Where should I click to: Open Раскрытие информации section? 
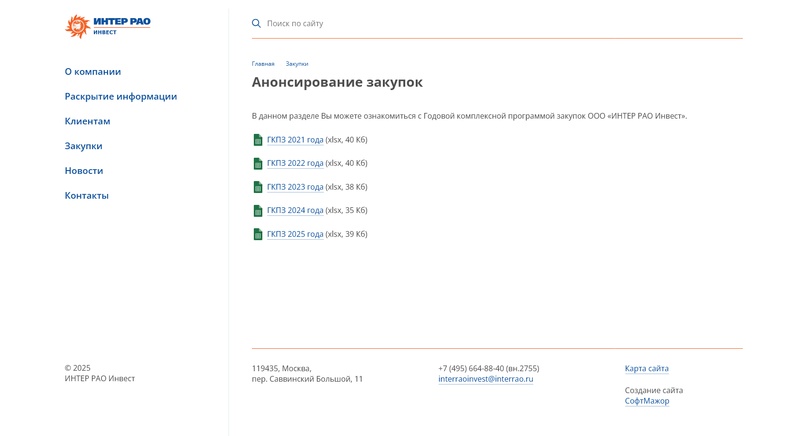click(121, 96)
